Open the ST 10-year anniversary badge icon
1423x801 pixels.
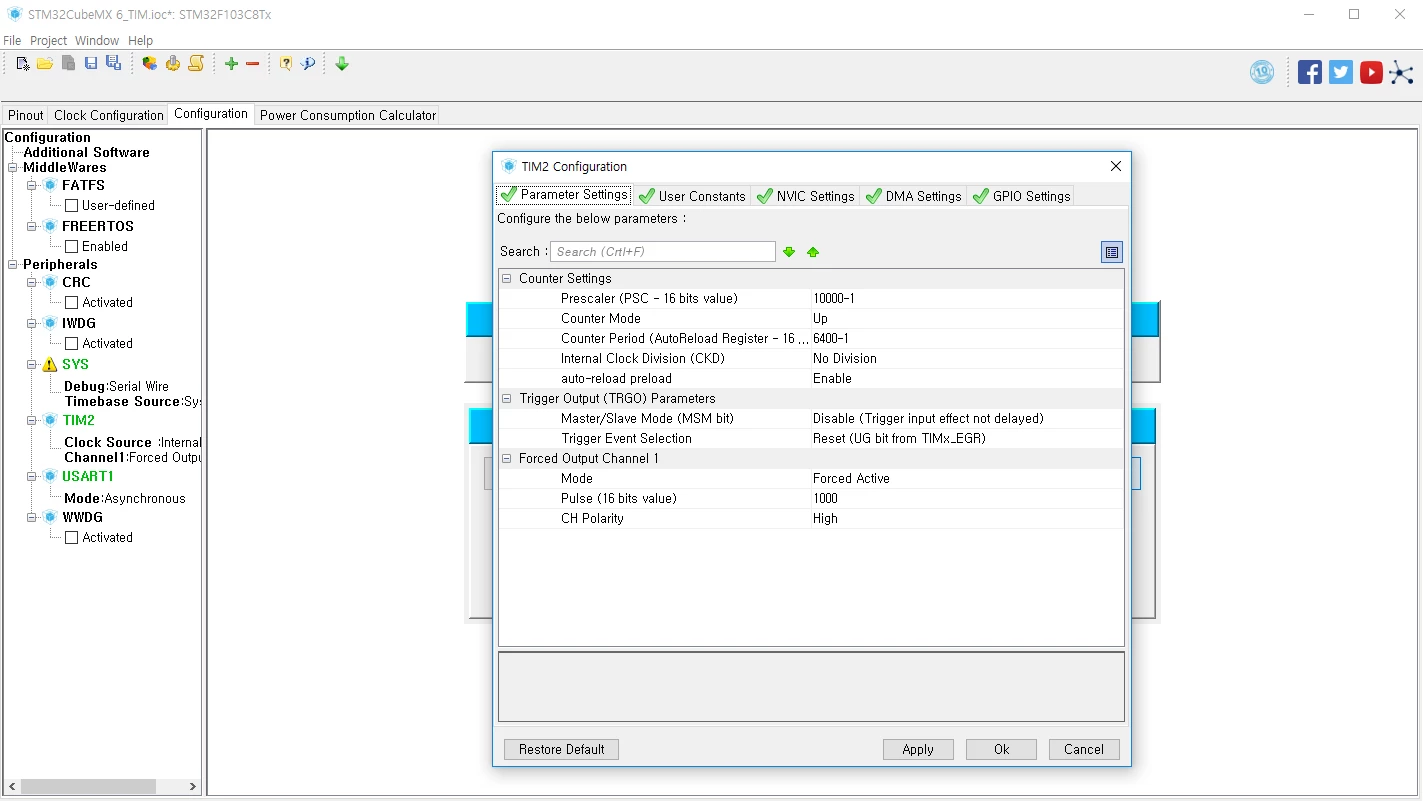[x=1262, y=72]
